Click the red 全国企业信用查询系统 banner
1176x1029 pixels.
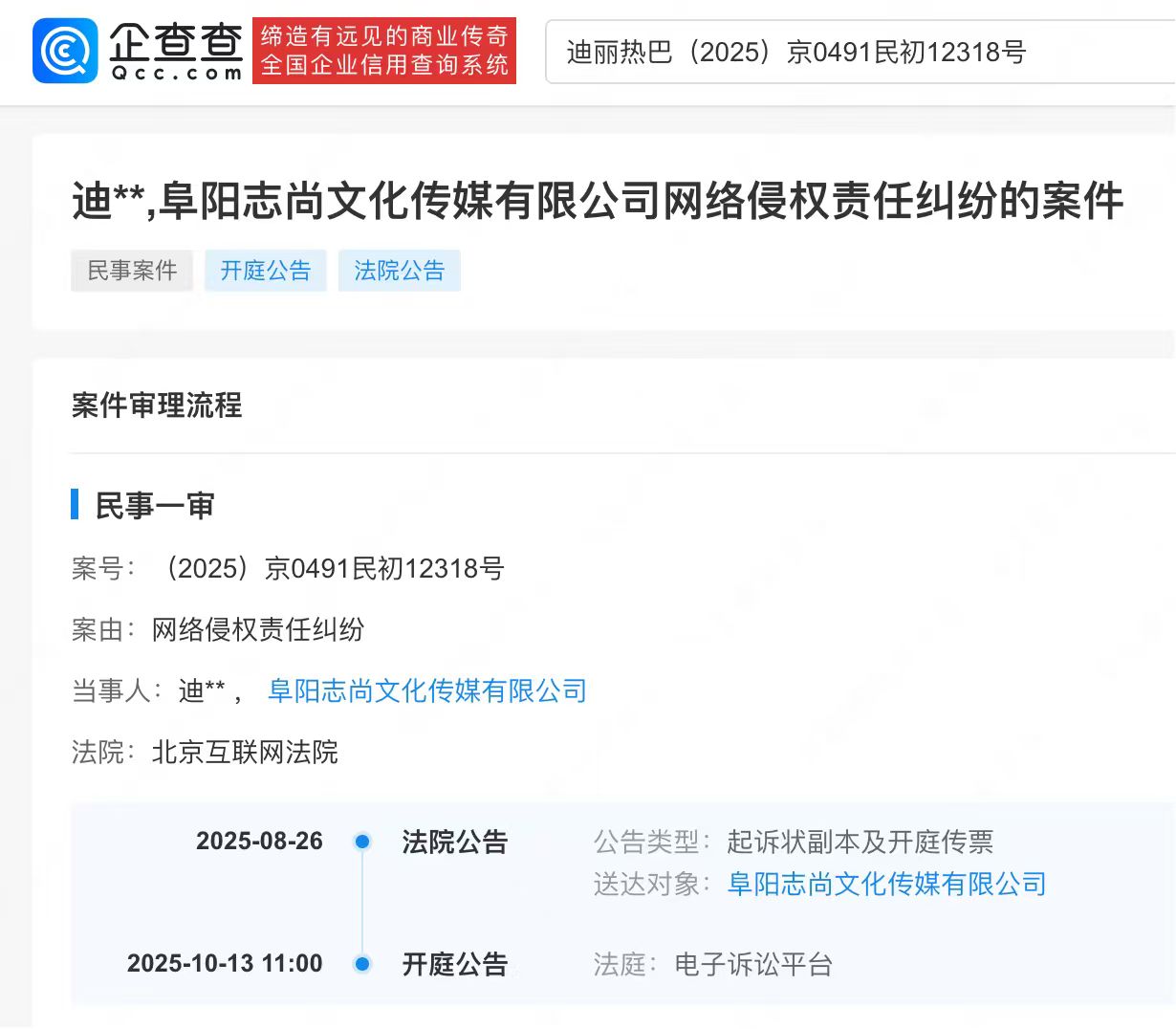tap(384, 51)
